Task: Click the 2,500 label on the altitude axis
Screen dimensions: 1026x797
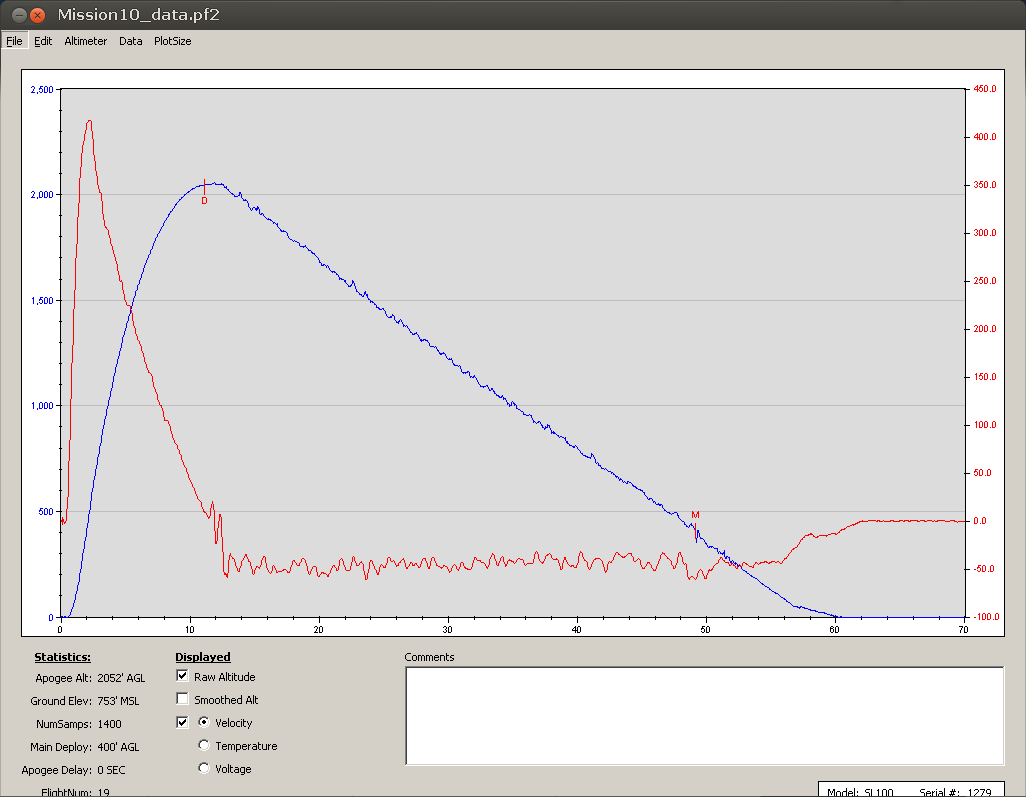Action: coord(42,90)
